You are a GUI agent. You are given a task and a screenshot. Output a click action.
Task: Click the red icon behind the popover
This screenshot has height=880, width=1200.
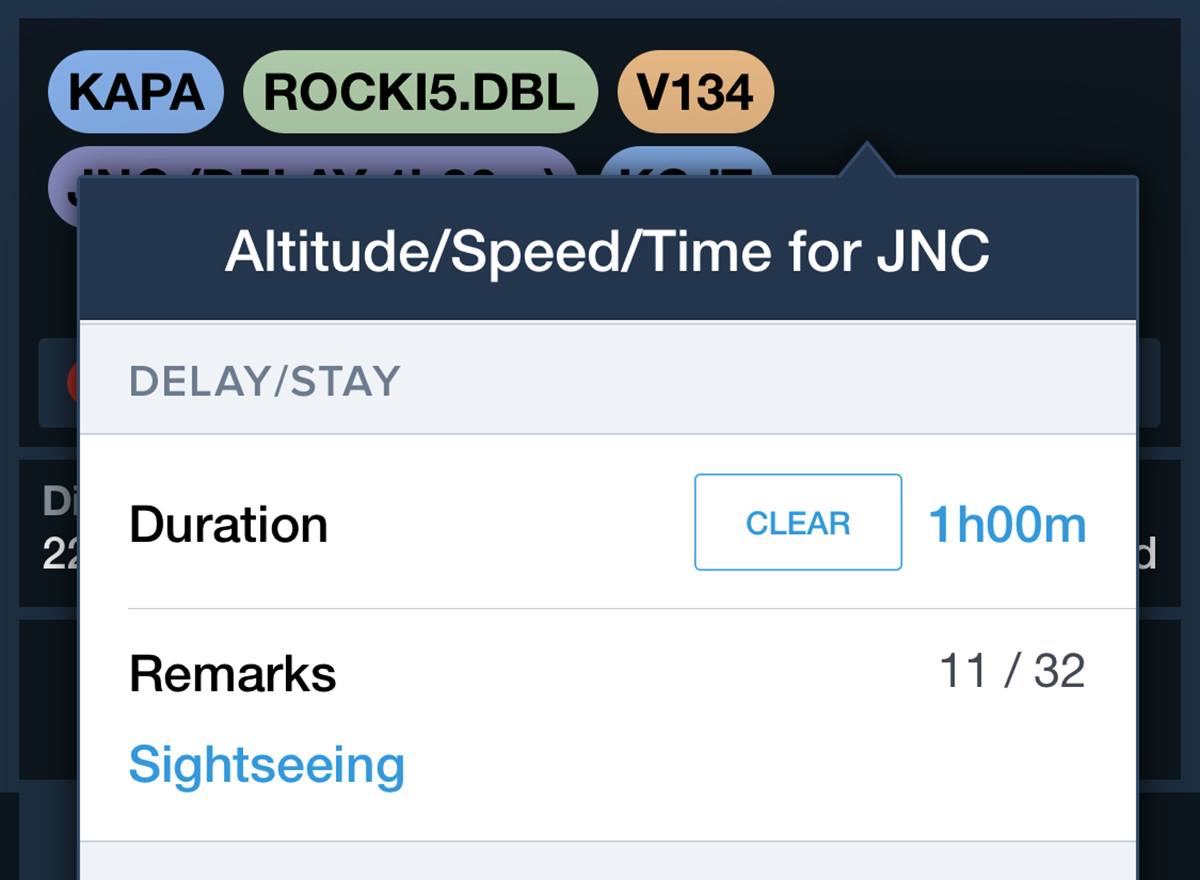point(72,382)
